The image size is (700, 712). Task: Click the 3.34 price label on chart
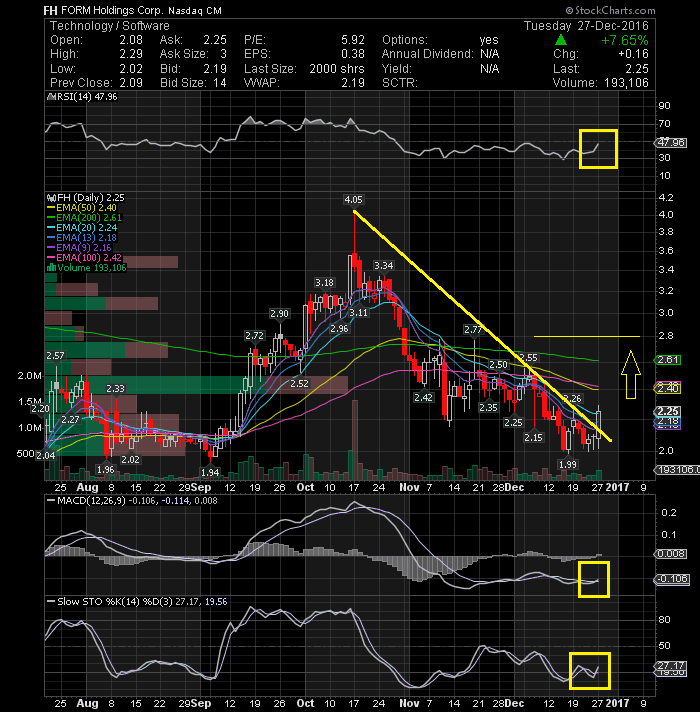pos(383,265)
